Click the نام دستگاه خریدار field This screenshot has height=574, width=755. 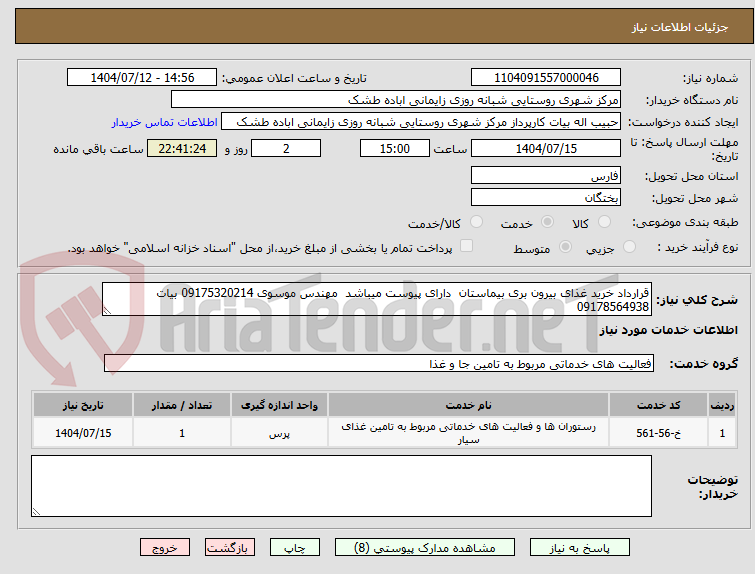[396, 100]
